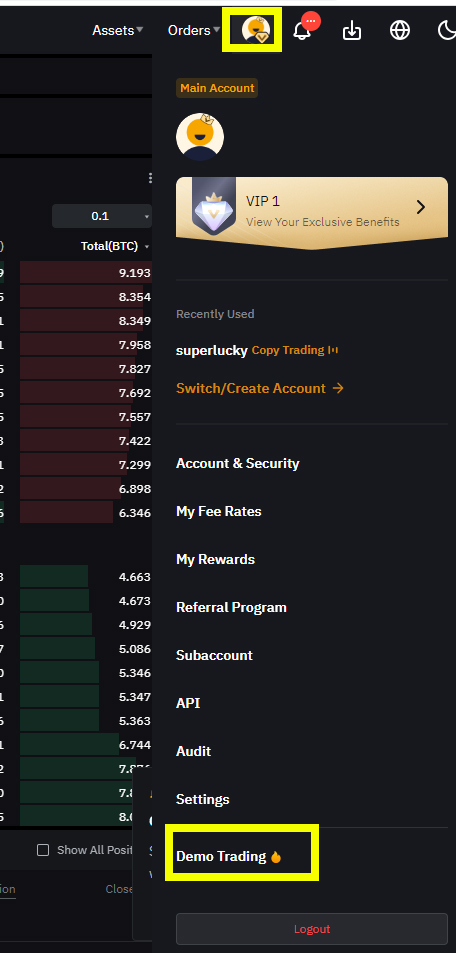Open the 0.1 price grouping dropdown
456x953 pixels.
click(x=102, y=216)
